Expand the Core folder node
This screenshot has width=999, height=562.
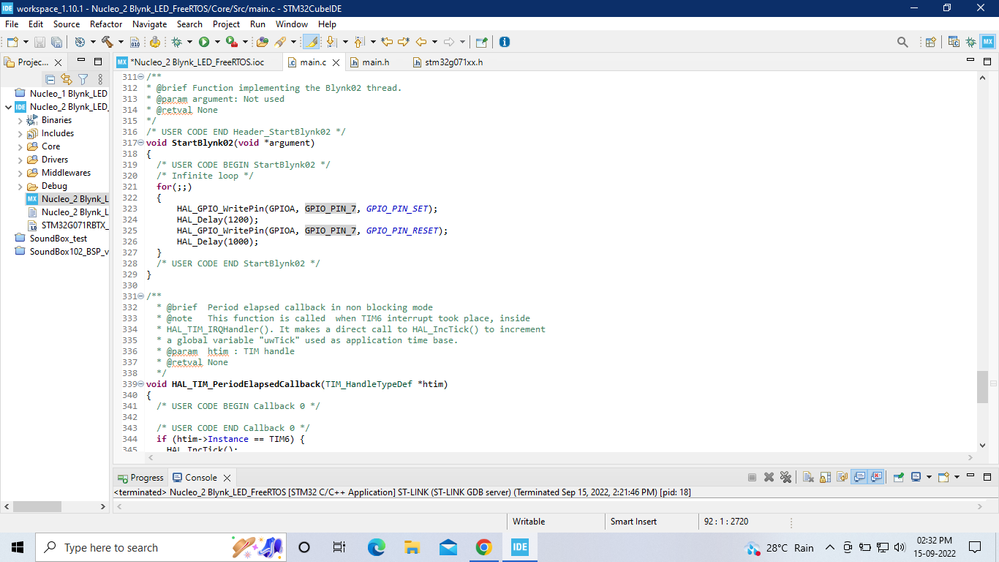20,147
